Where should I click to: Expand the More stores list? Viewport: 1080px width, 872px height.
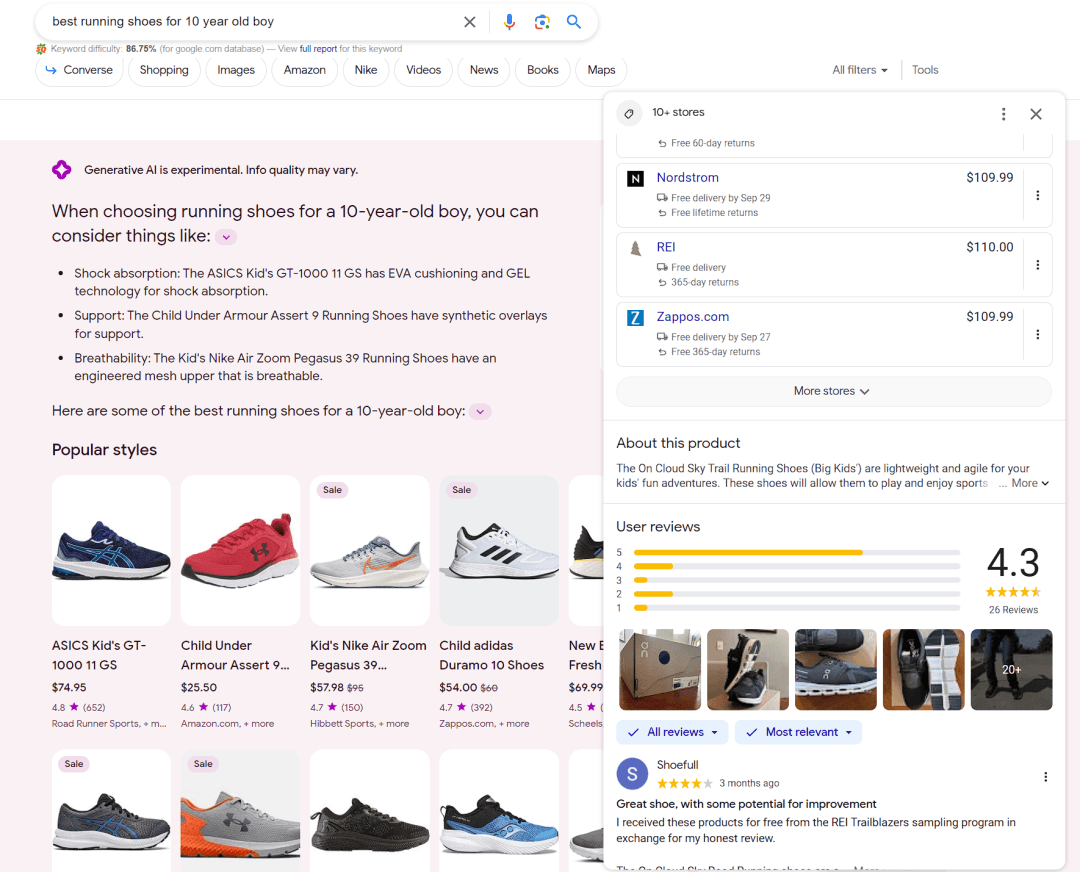click(x=833, y=391)
